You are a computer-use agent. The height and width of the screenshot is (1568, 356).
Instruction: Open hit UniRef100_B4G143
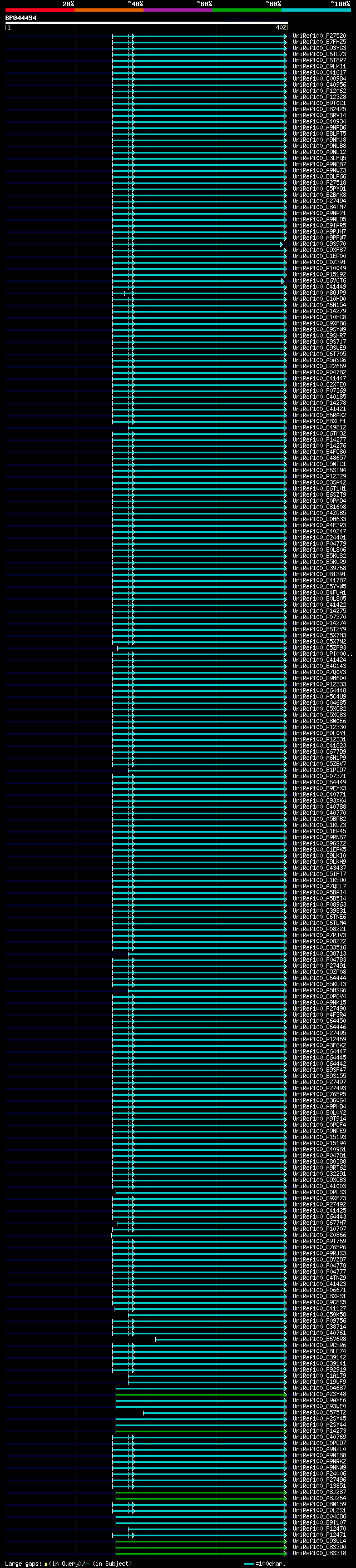pyautogui.click(x=319, y=666)
